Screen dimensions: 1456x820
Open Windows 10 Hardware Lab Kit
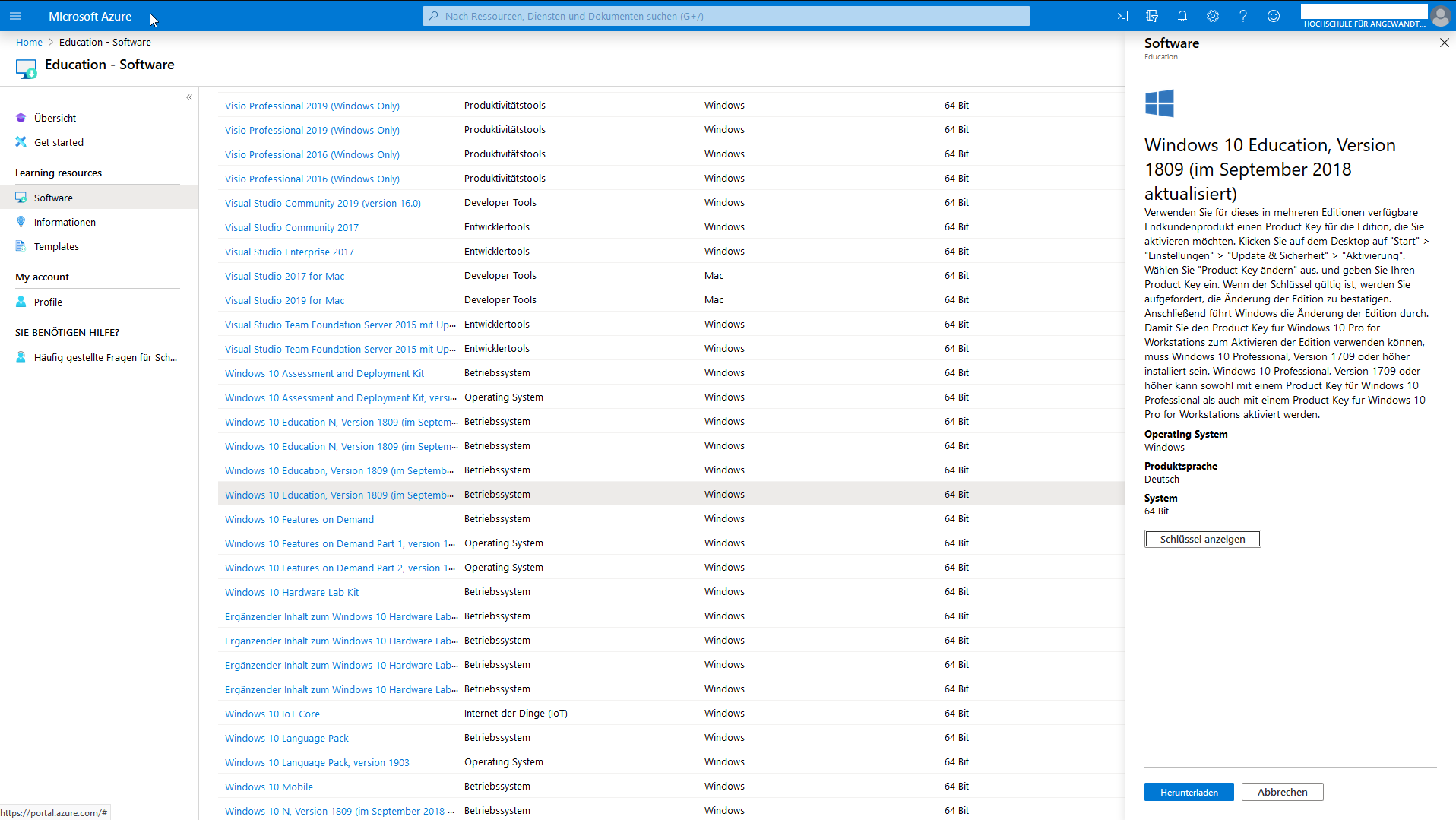(292, 592)
